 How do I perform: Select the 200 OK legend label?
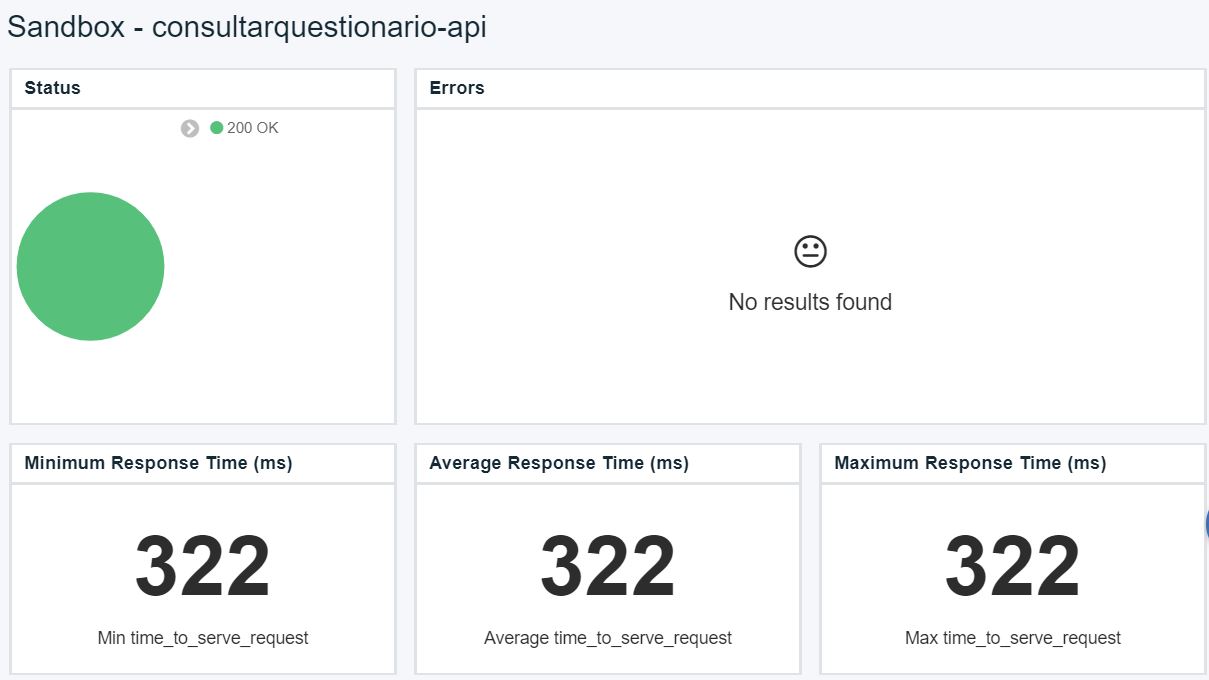pyautogui.click(x=253, y=128)
